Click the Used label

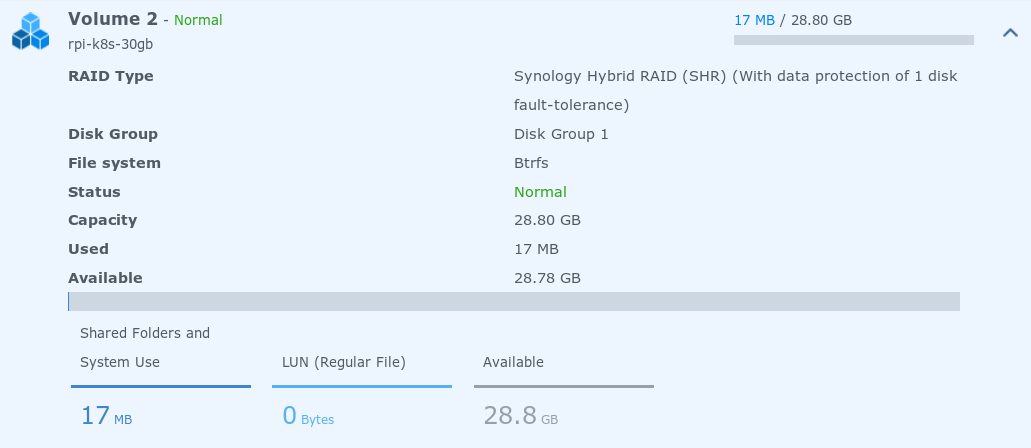coord(88,249)
